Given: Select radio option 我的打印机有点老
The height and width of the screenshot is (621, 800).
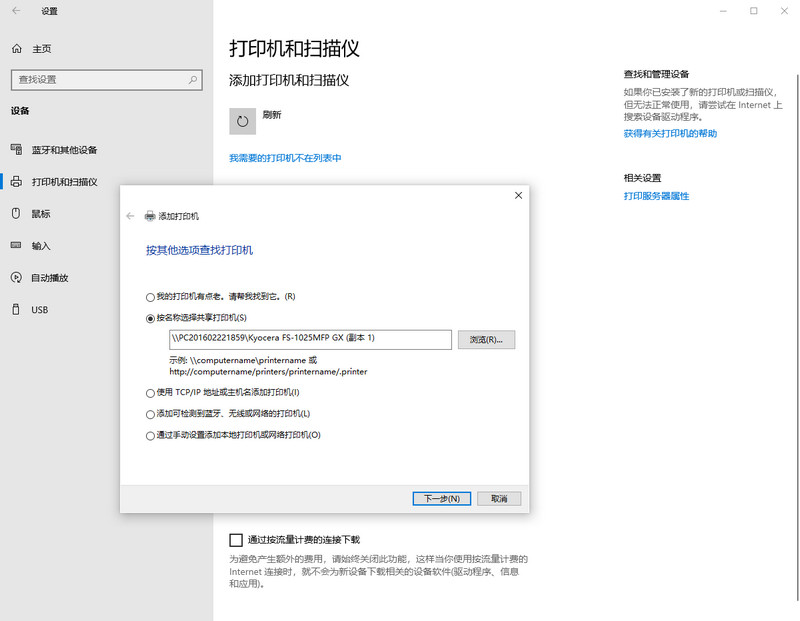Looking at the screenshot, I should click(x=150, y=297).
